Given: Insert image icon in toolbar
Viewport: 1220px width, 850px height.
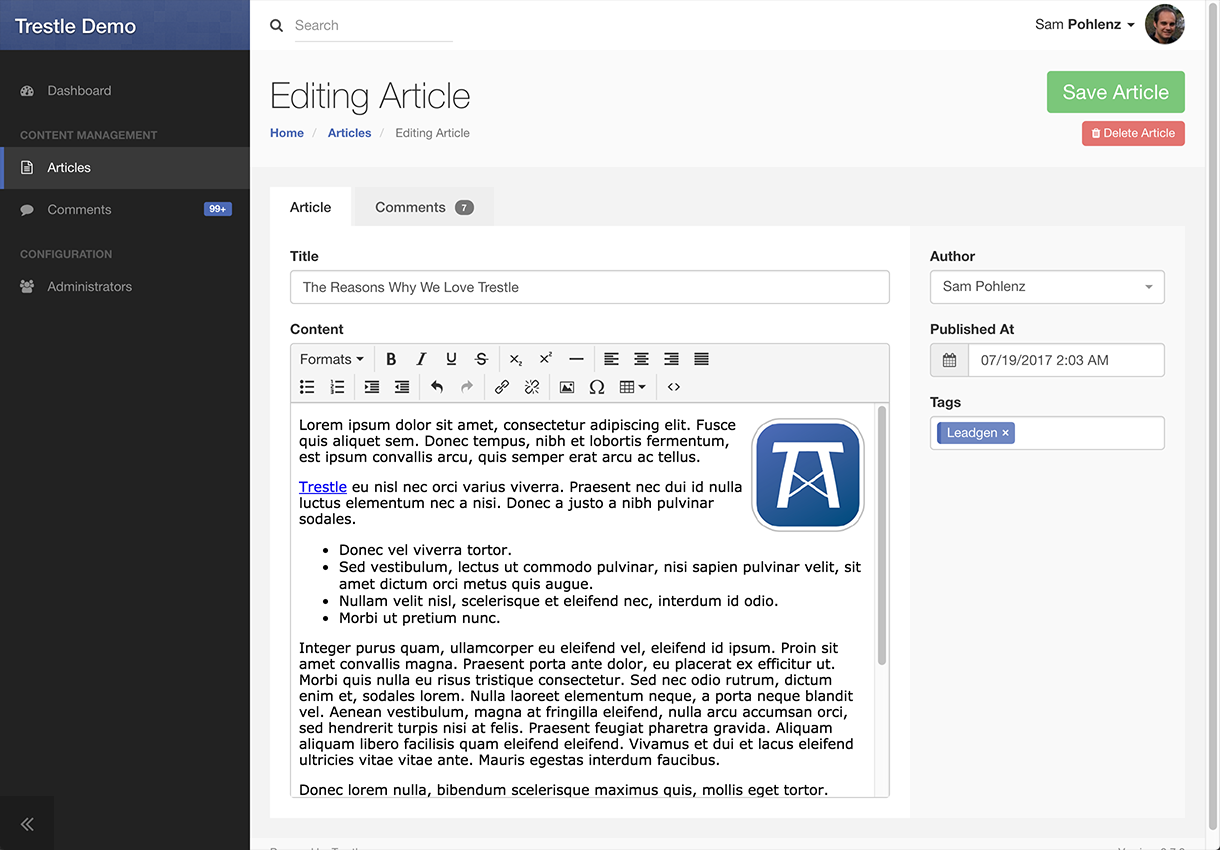Looking at the screenshot, I should point(567,387).
